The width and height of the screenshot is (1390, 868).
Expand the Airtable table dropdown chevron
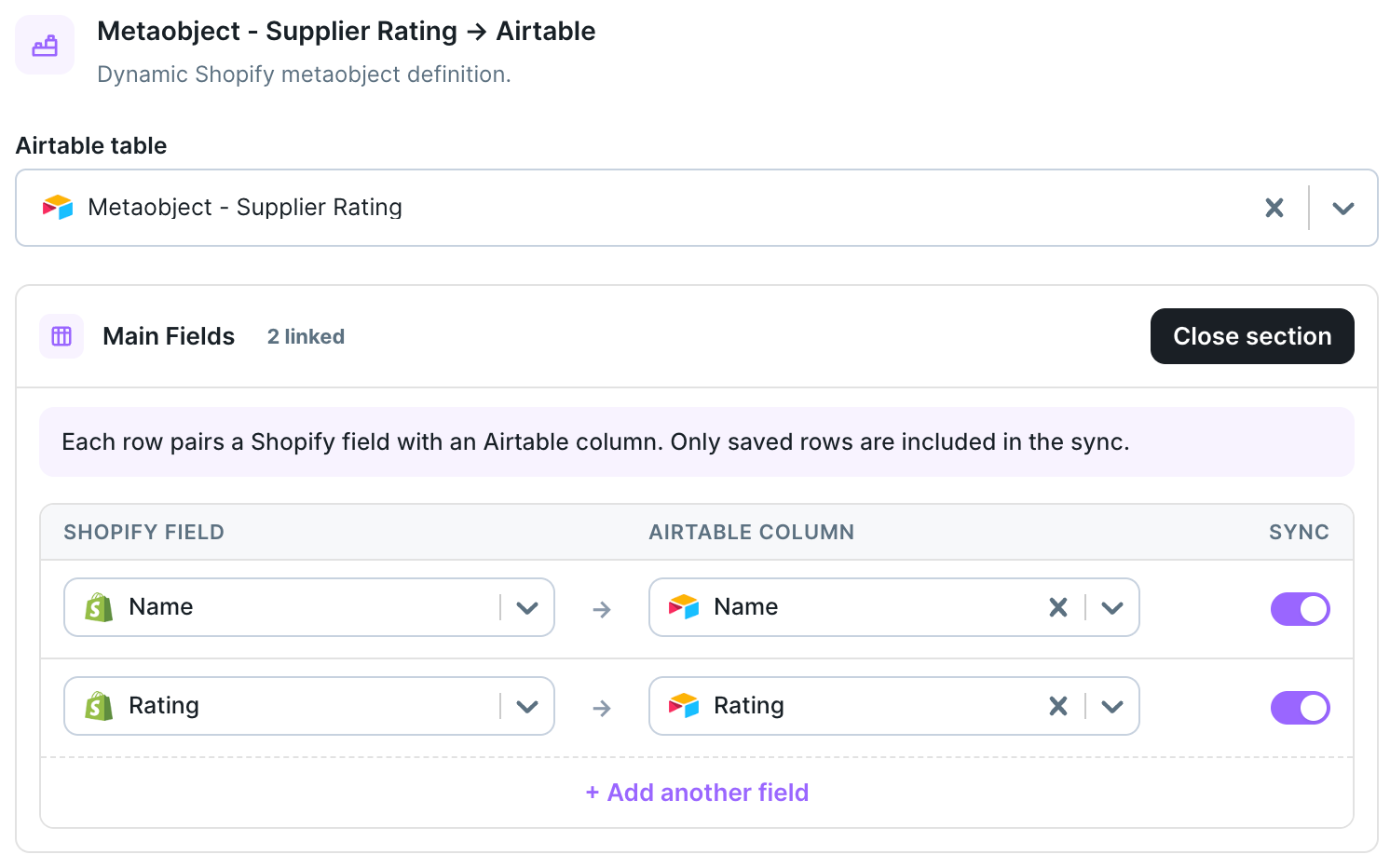pos(1342,208)
